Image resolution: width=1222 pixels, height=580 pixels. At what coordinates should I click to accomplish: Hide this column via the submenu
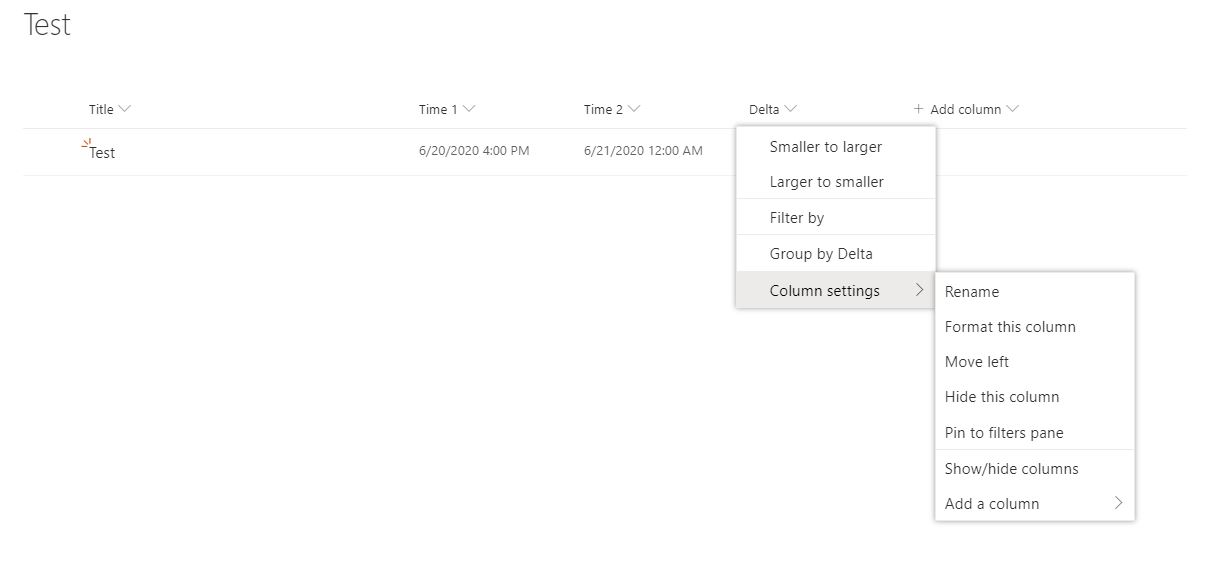[1002, 397]
